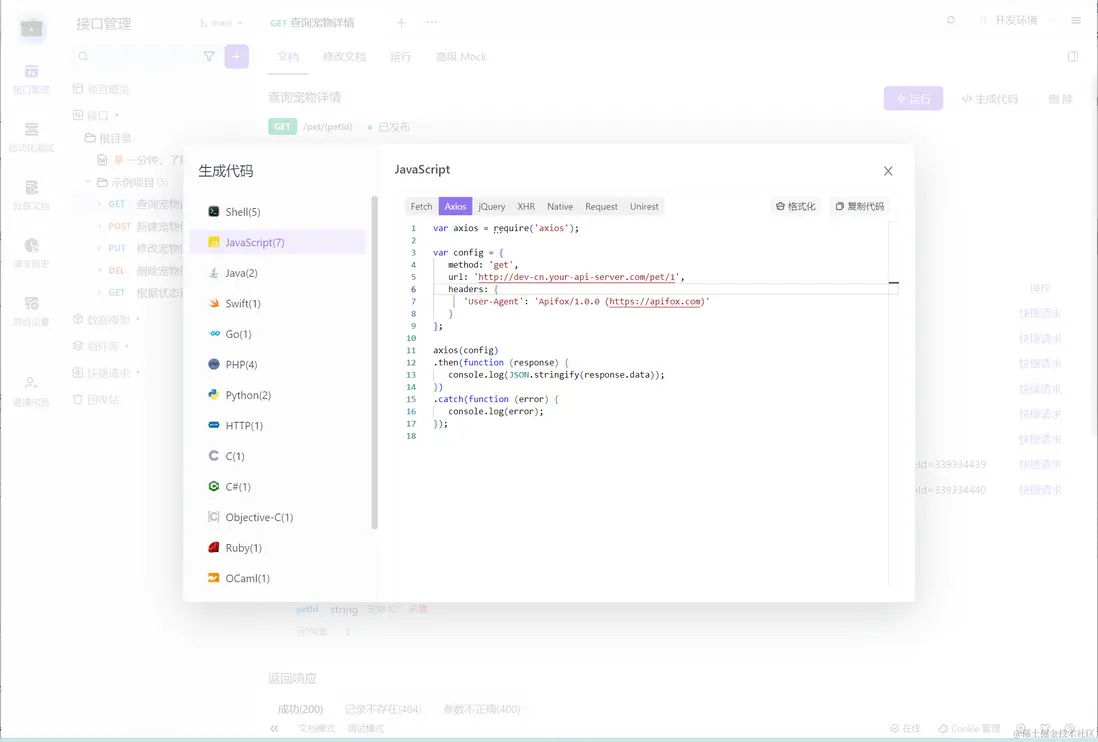Open the 修改文档 tab
1098x742 pixels.
[x=344, y=57]
